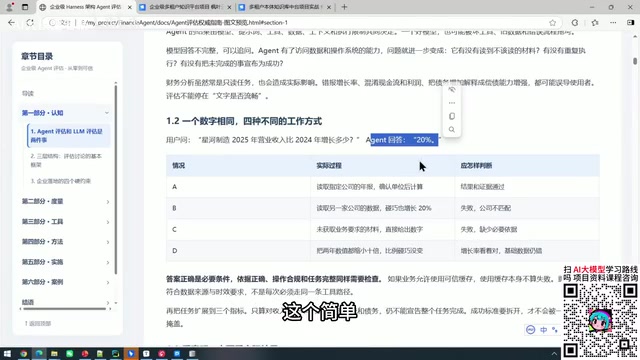Close the 多租户本体知识库中台项目实战 tab
640x360 pixels.
click(329, 7)
